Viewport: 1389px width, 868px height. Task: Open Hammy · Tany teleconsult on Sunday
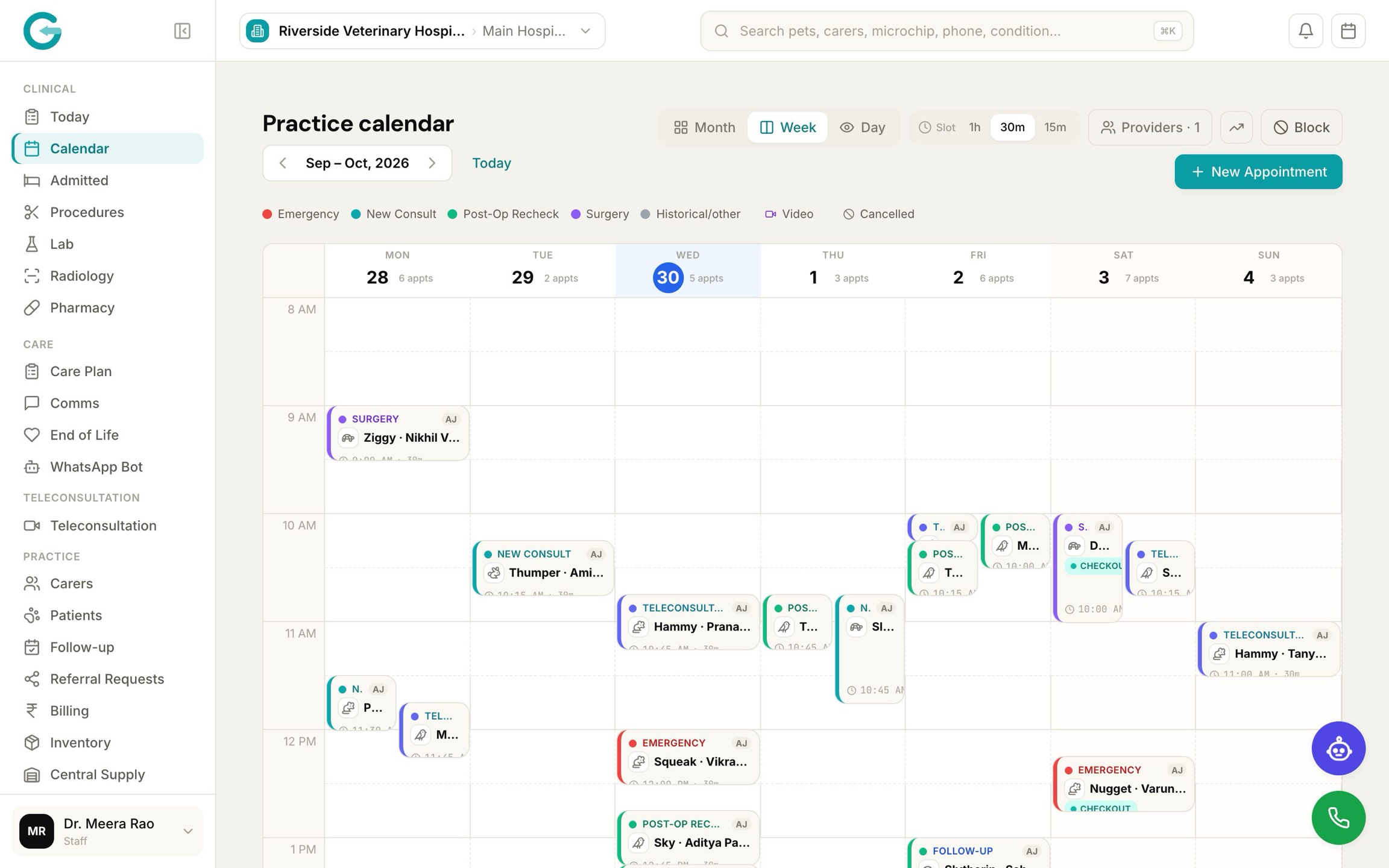tap(1269, 649)
